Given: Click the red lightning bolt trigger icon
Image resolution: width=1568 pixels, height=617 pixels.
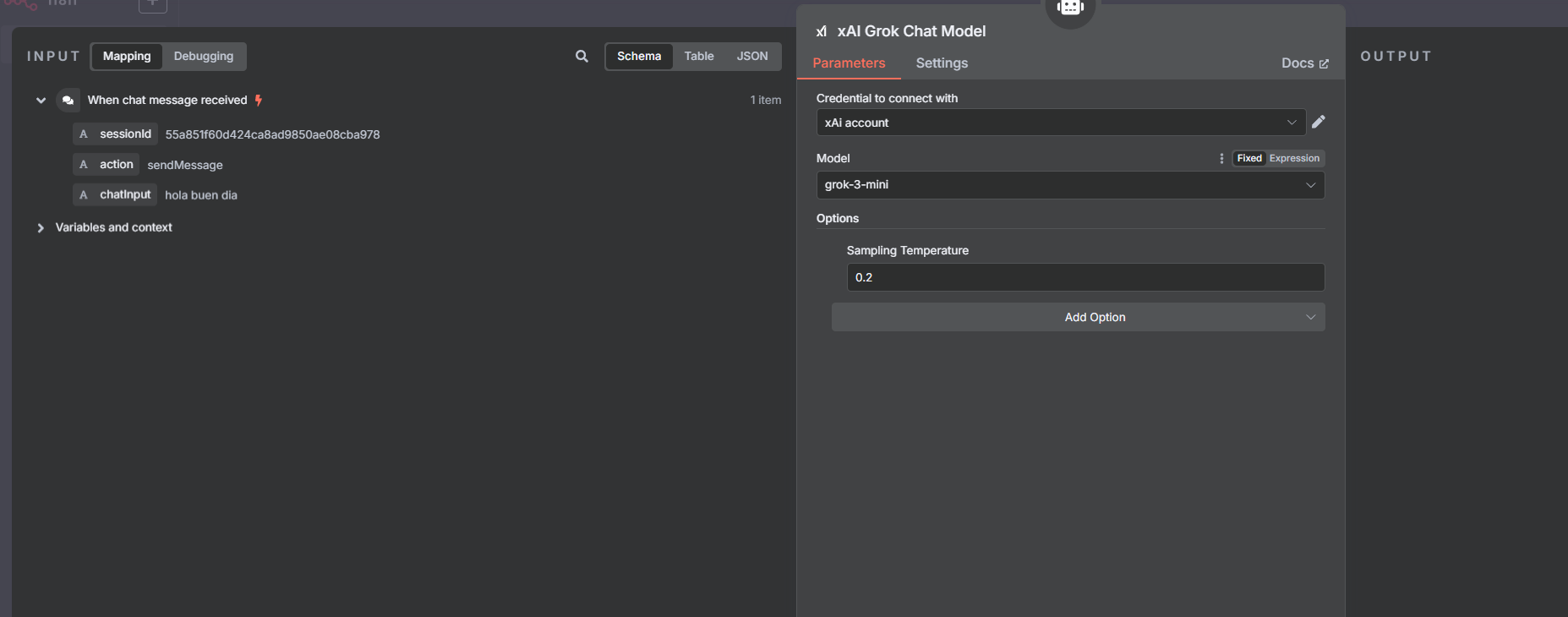Looking at the screenshot, I should [x=259, y=100].
